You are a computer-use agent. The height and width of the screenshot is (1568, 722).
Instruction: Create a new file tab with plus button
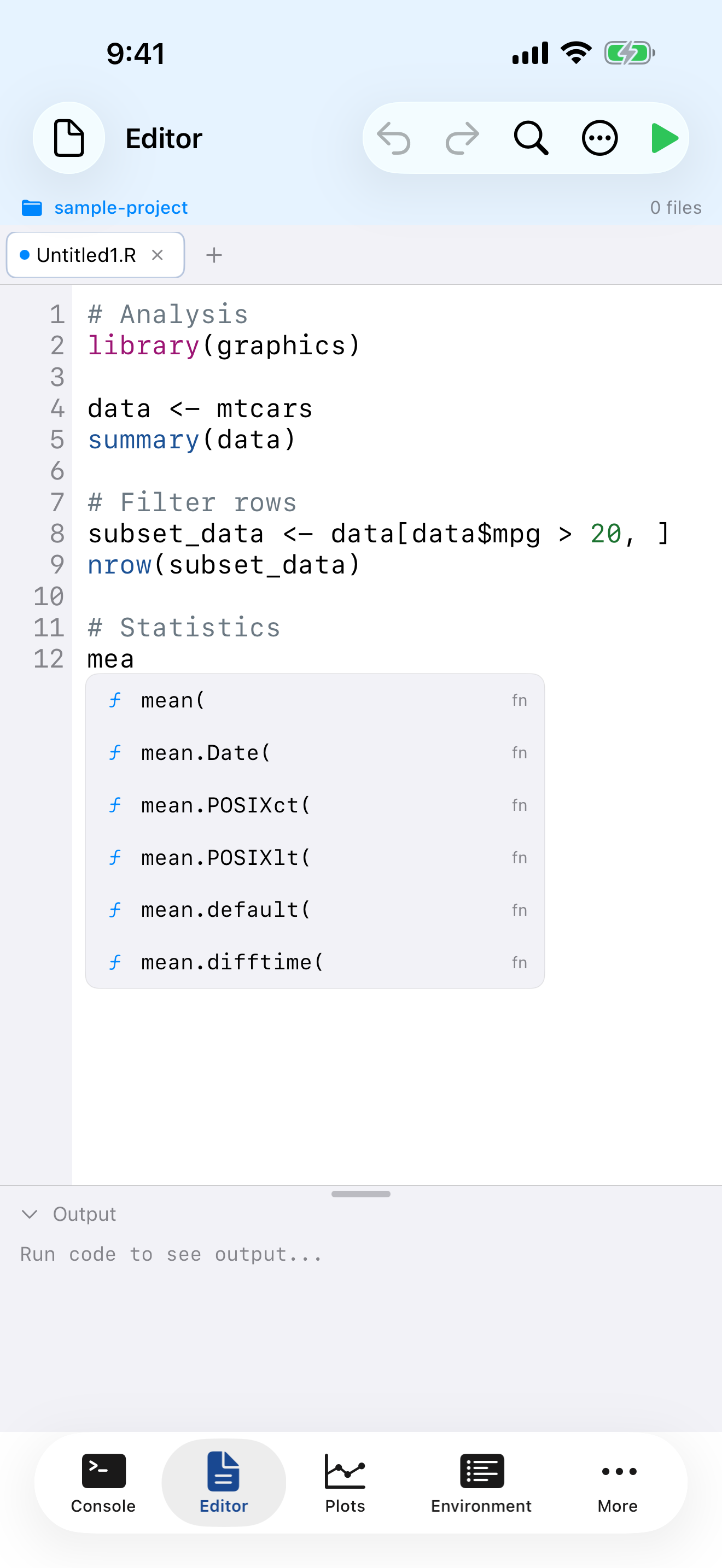coord(214,255)
